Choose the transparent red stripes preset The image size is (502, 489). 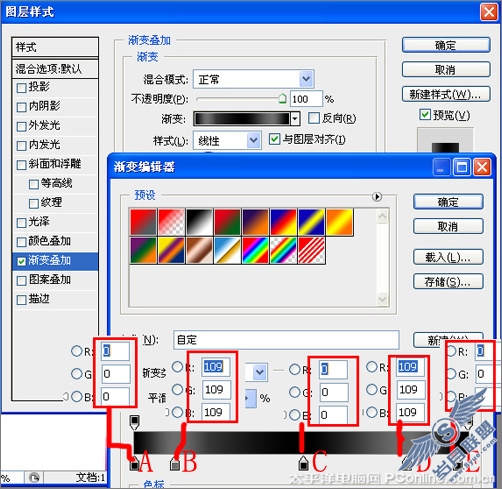coord(311,250)
